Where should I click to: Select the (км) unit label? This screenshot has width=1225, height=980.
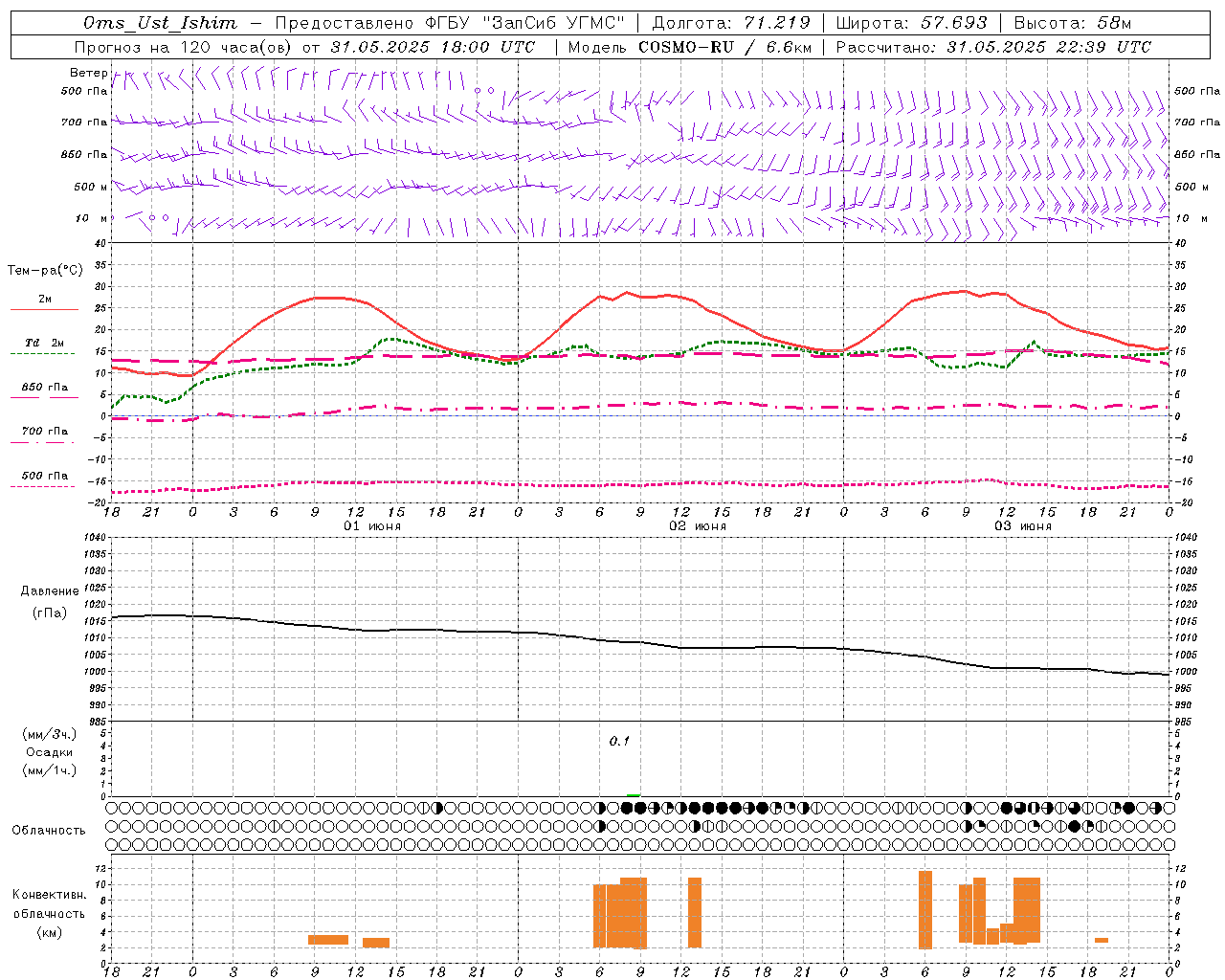pyautogui.click(x=50, y=932)
